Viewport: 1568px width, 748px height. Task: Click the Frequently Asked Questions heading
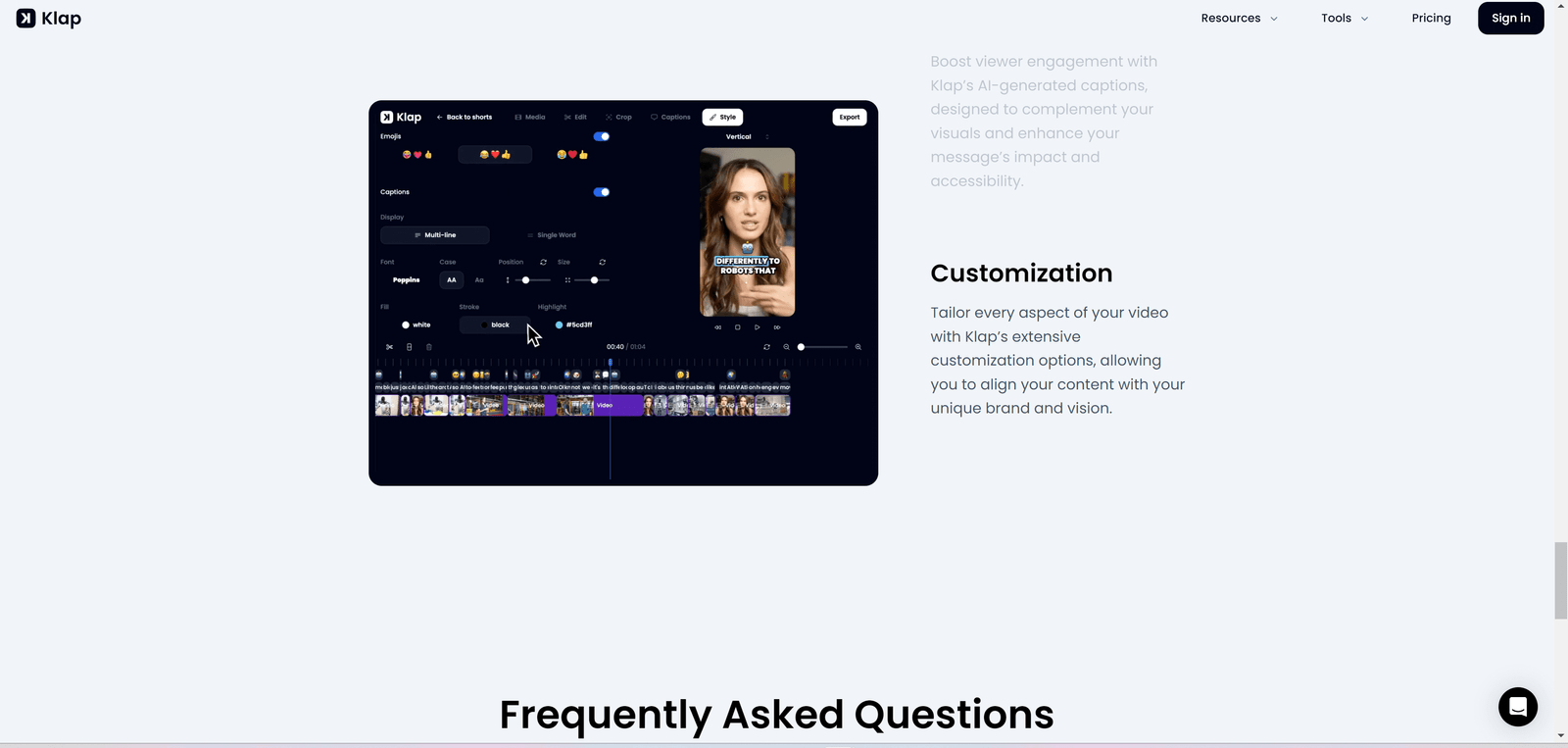pyautogui.click(x=777, y=715)
